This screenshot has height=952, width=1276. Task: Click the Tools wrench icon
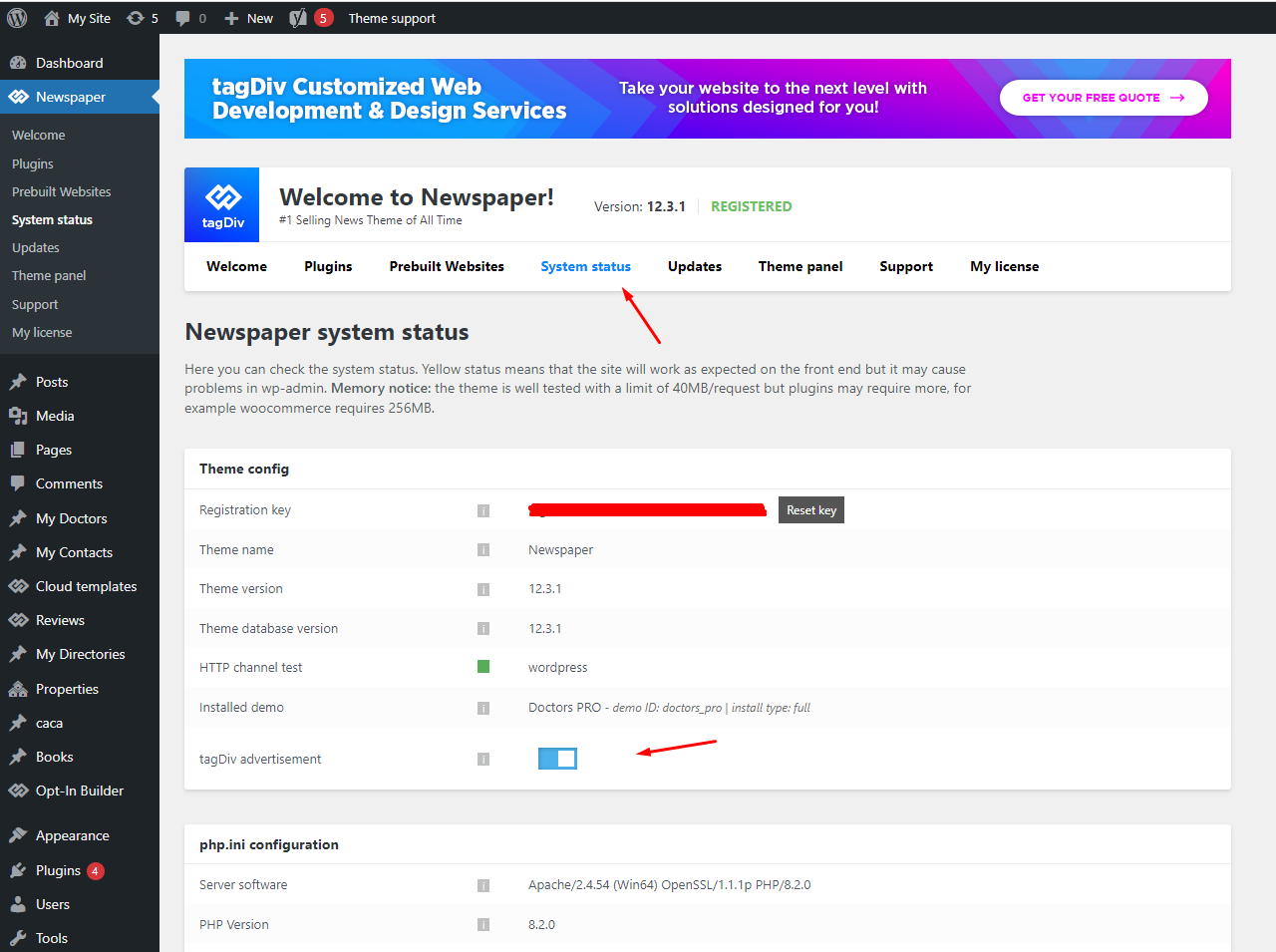coord(18,938)
